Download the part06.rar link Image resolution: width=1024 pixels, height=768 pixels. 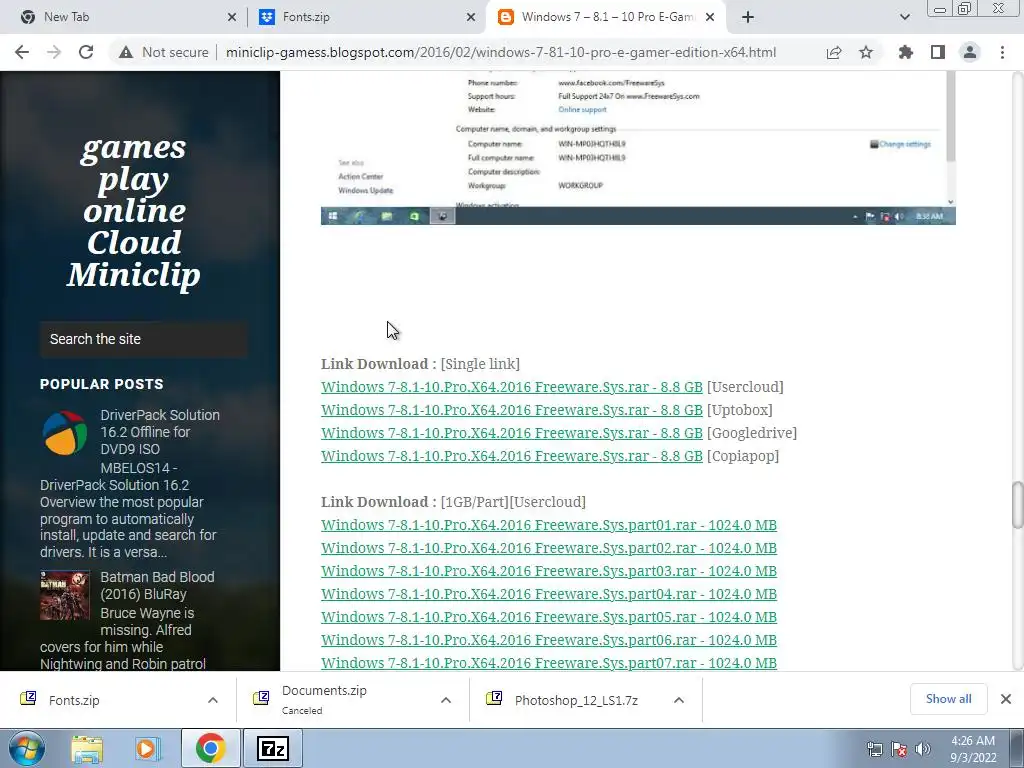(x=549, y=640)
